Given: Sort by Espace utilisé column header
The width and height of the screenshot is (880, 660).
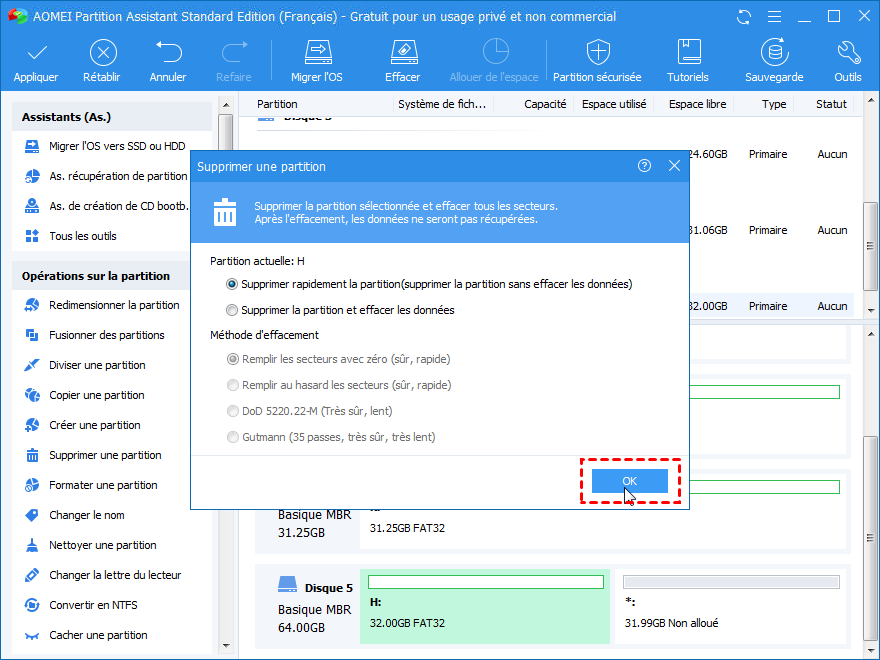Looking at the screenshot, I should [x=613, y=104].
